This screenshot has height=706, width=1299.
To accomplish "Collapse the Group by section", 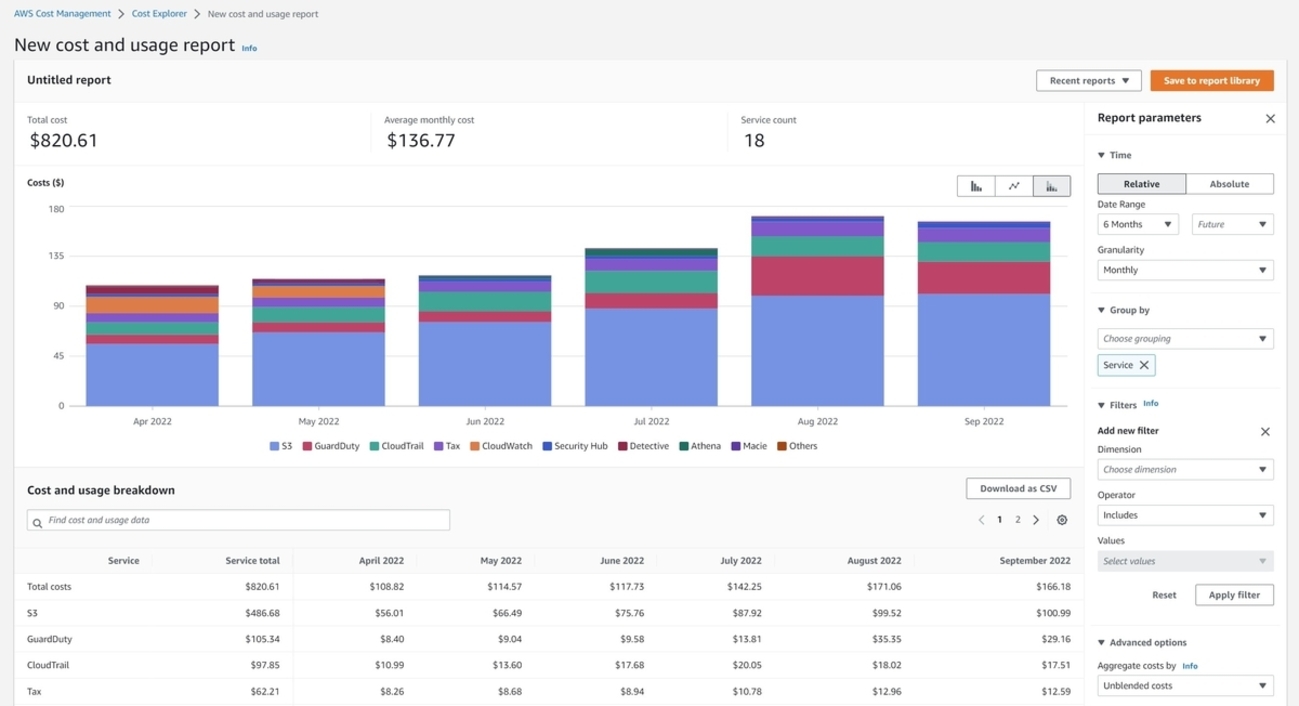I will click(x=1102, y=311).
